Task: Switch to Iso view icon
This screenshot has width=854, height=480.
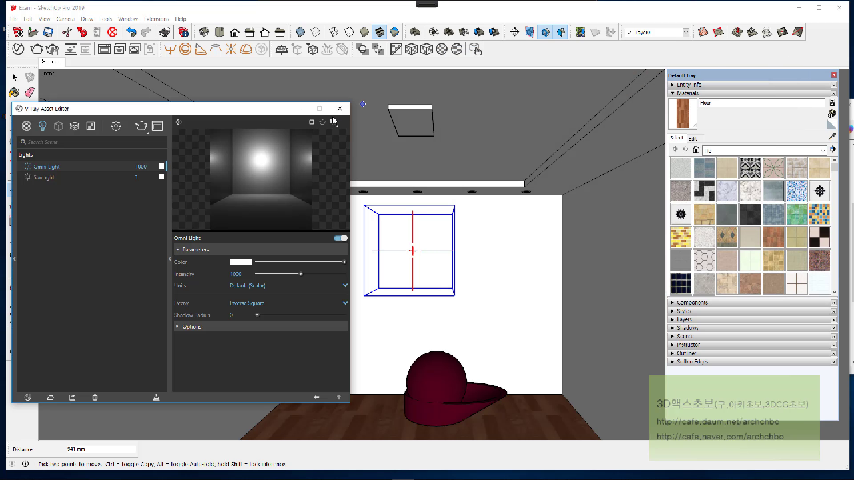Action: (x=204, y=32)
